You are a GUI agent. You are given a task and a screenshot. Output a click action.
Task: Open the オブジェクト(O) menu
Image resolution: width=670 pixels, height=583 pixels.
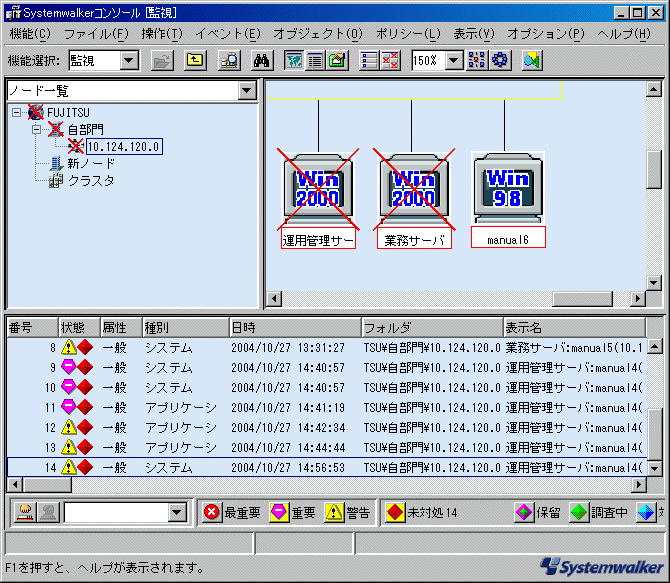pos(318,33)
